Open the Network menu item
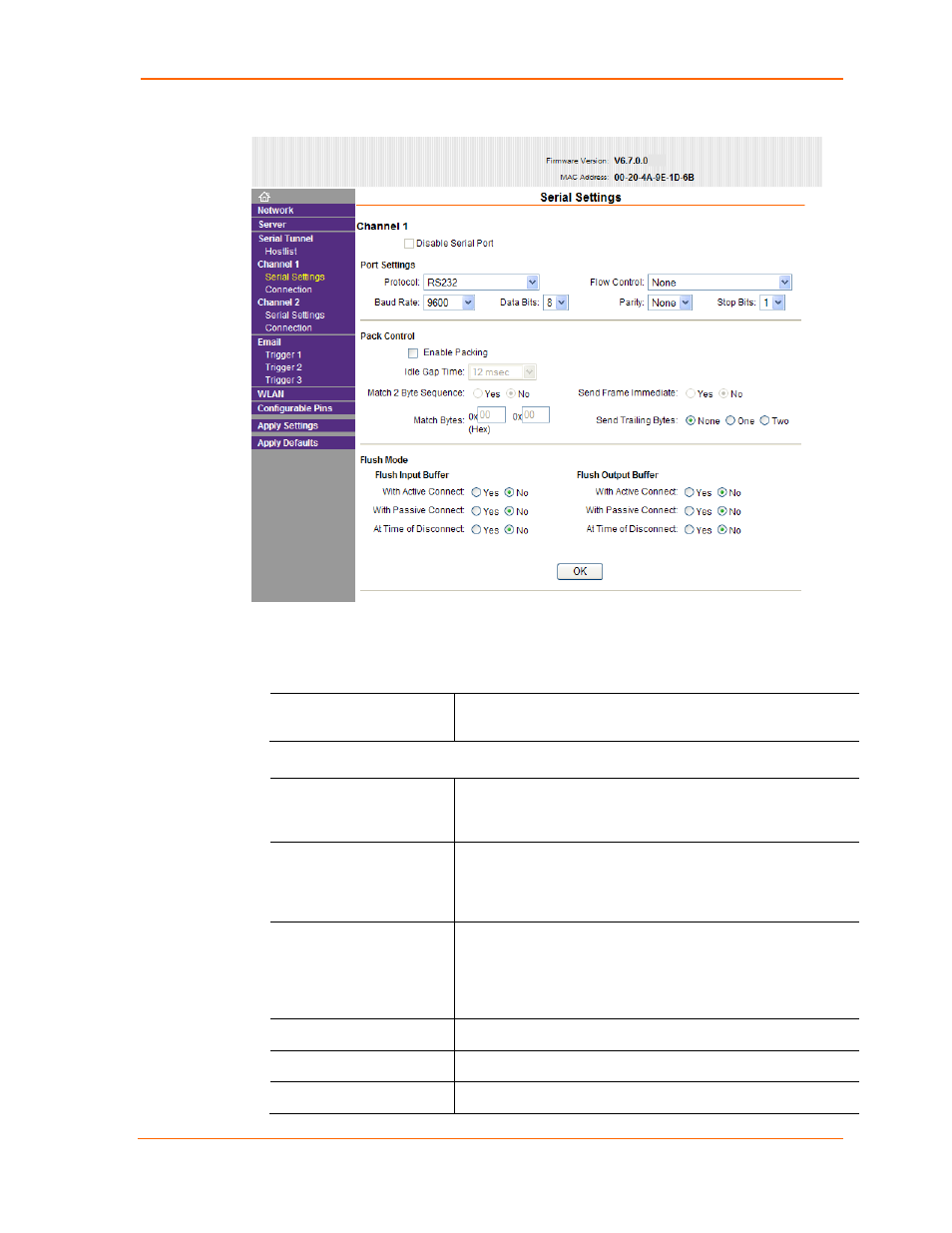 point(275,211)
